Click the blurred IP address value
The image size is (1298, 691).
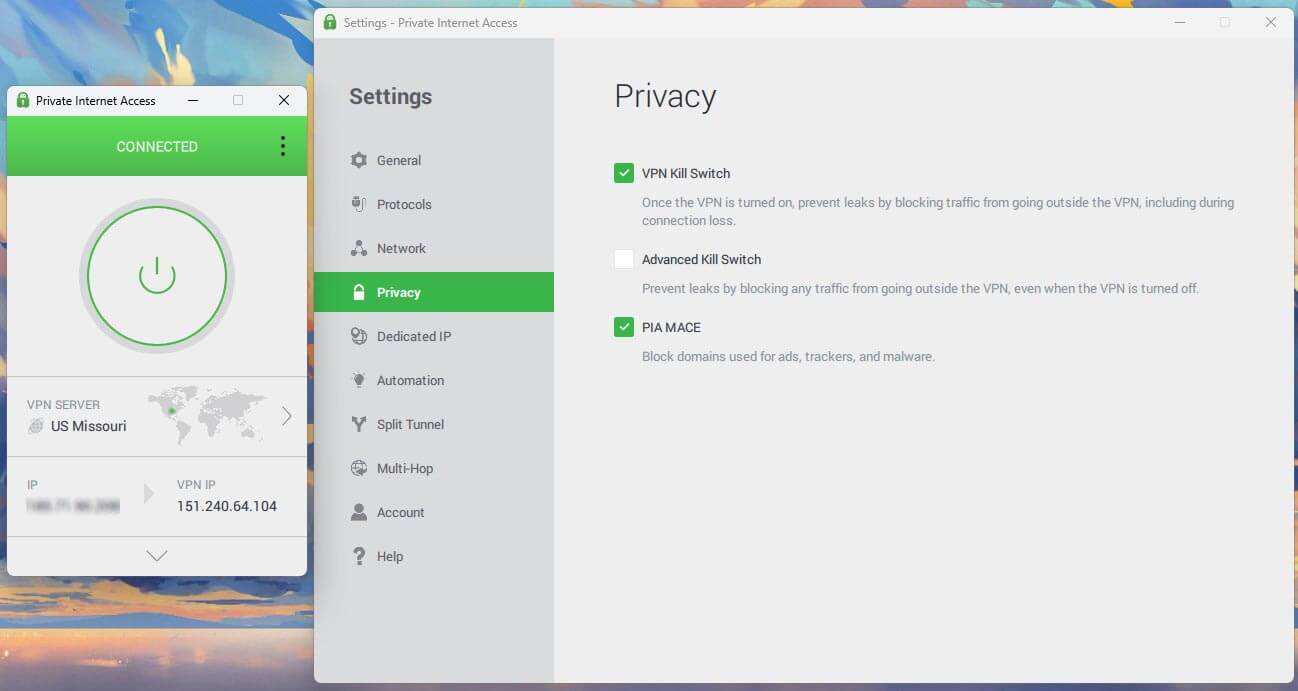(73, 506)
